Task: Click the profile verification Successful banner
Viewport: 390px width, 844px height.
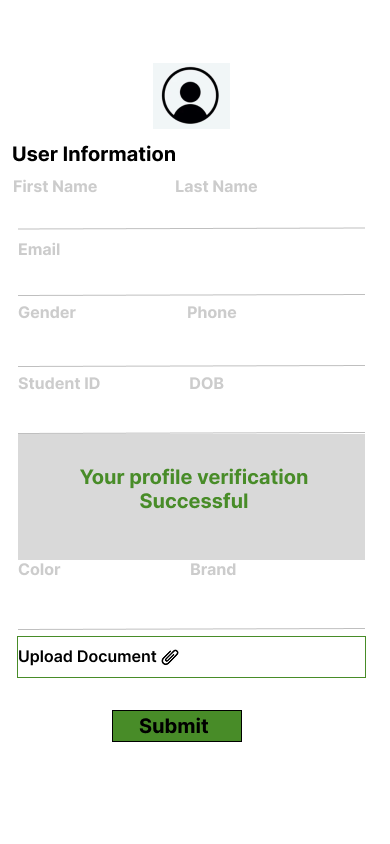Action: tap(192, 496)
